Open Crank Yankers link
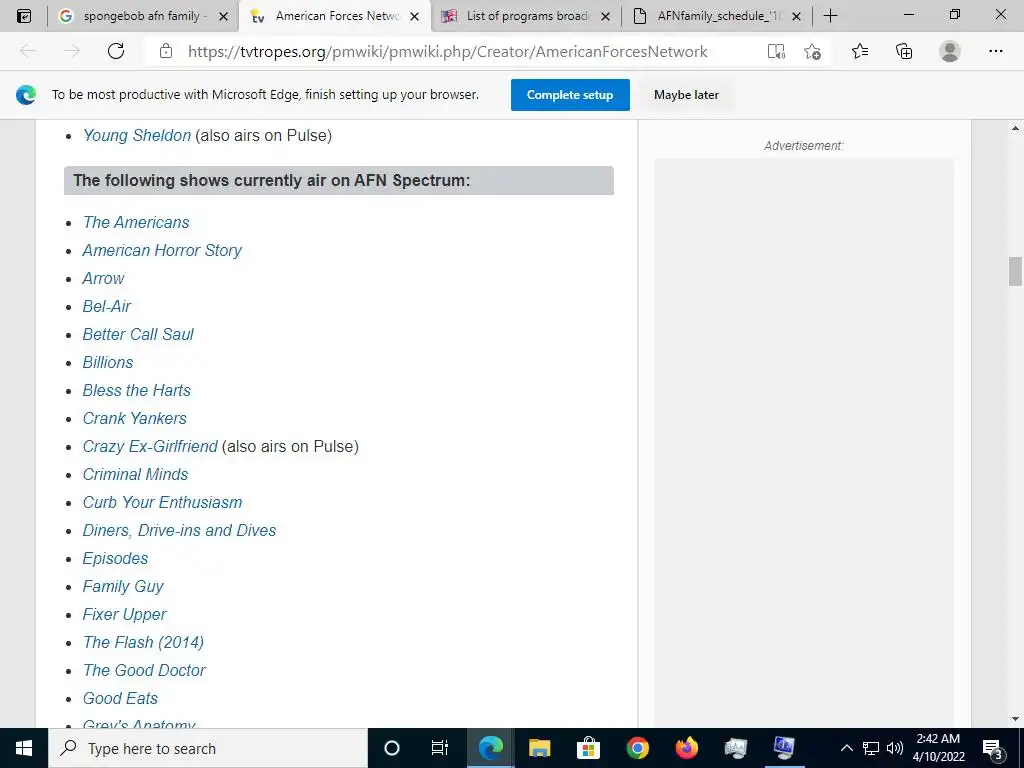Screen dimensions: 1024x768 coord(135,419)
